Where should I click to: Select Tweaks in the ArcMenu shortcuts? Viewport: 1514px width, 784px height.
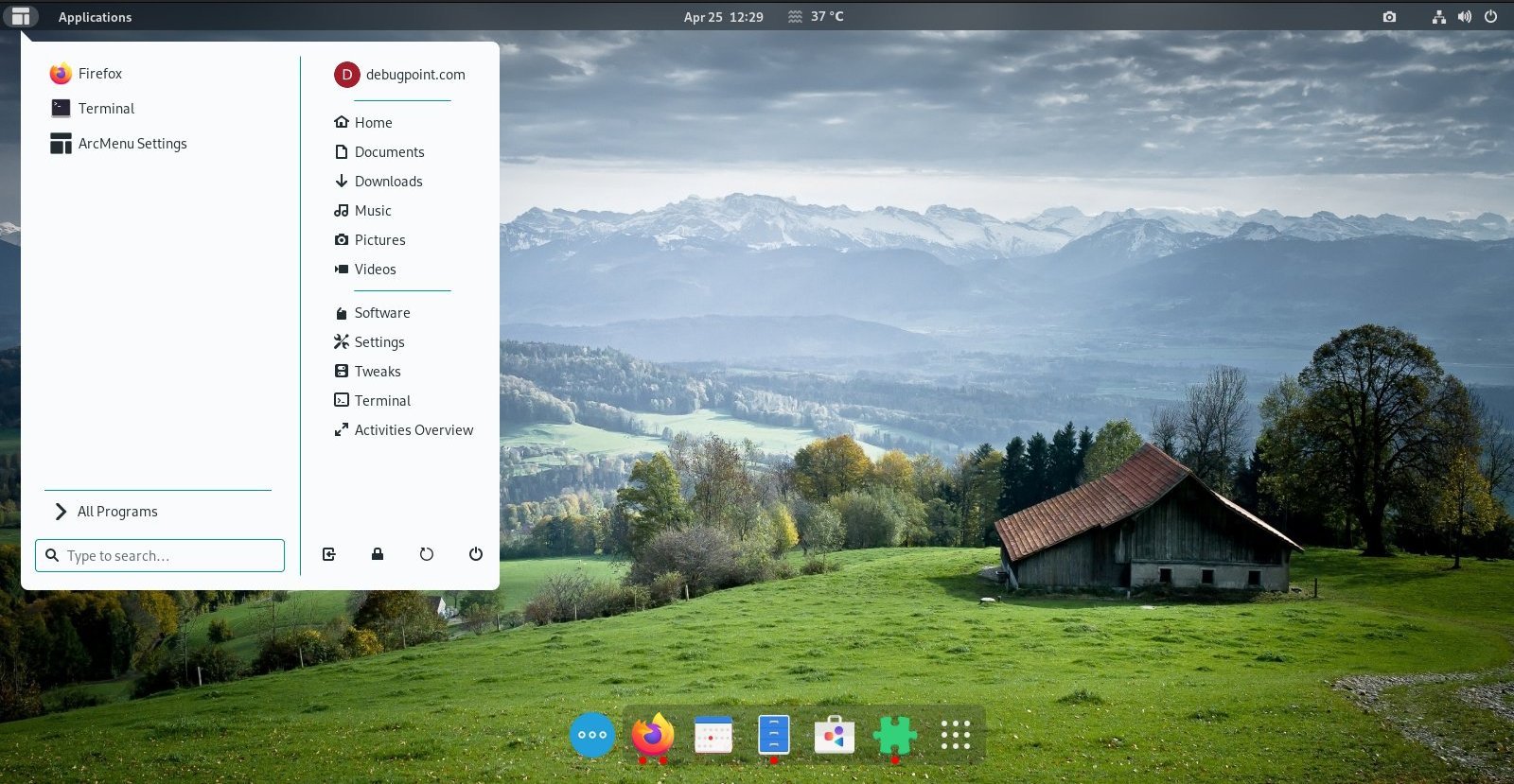pos(377,372)
